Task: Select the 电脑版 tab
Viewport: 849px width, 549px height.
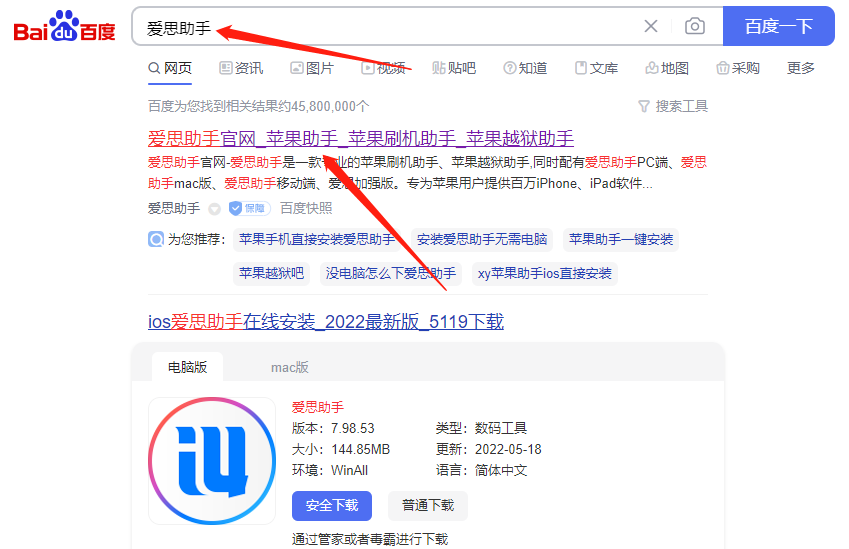Action: tap(187, 367)
